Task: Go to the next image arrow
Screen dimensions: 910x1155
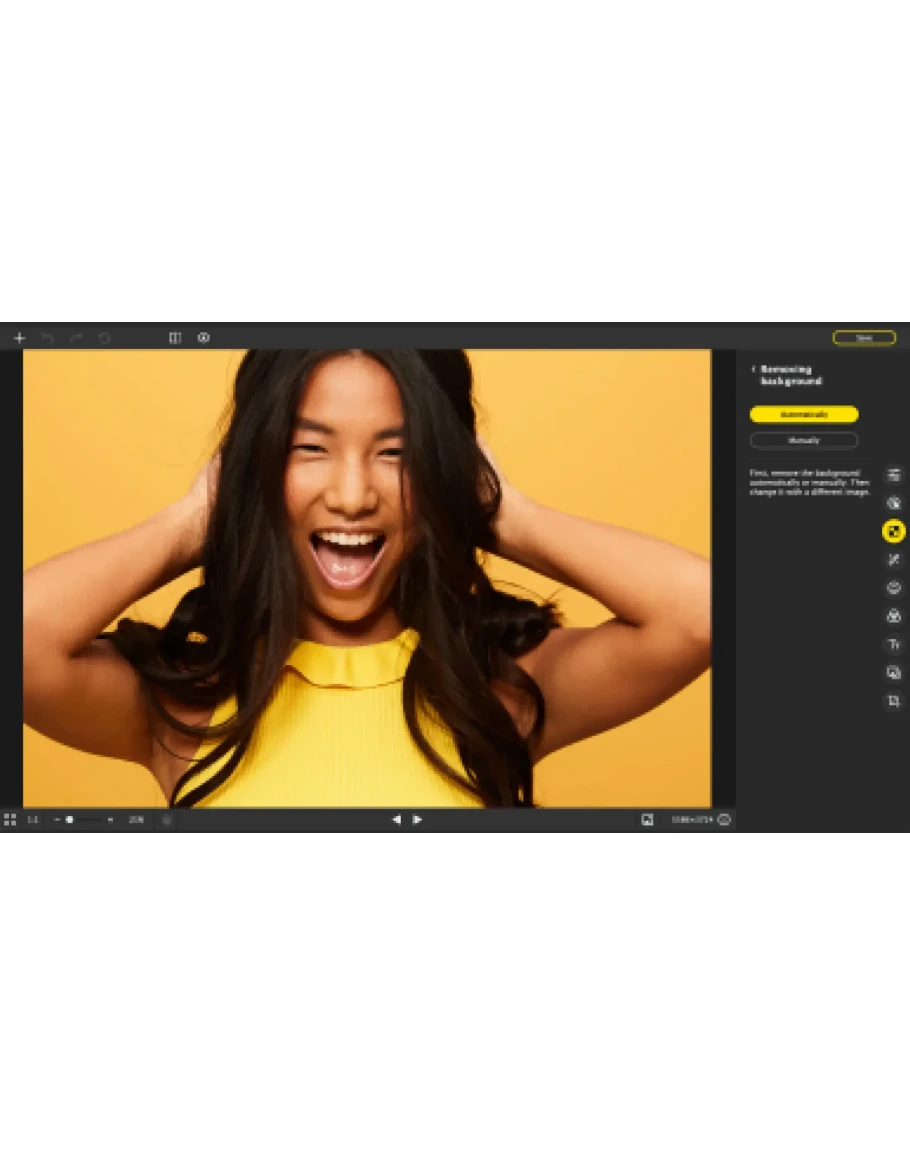Action: [x=418, y=820]
